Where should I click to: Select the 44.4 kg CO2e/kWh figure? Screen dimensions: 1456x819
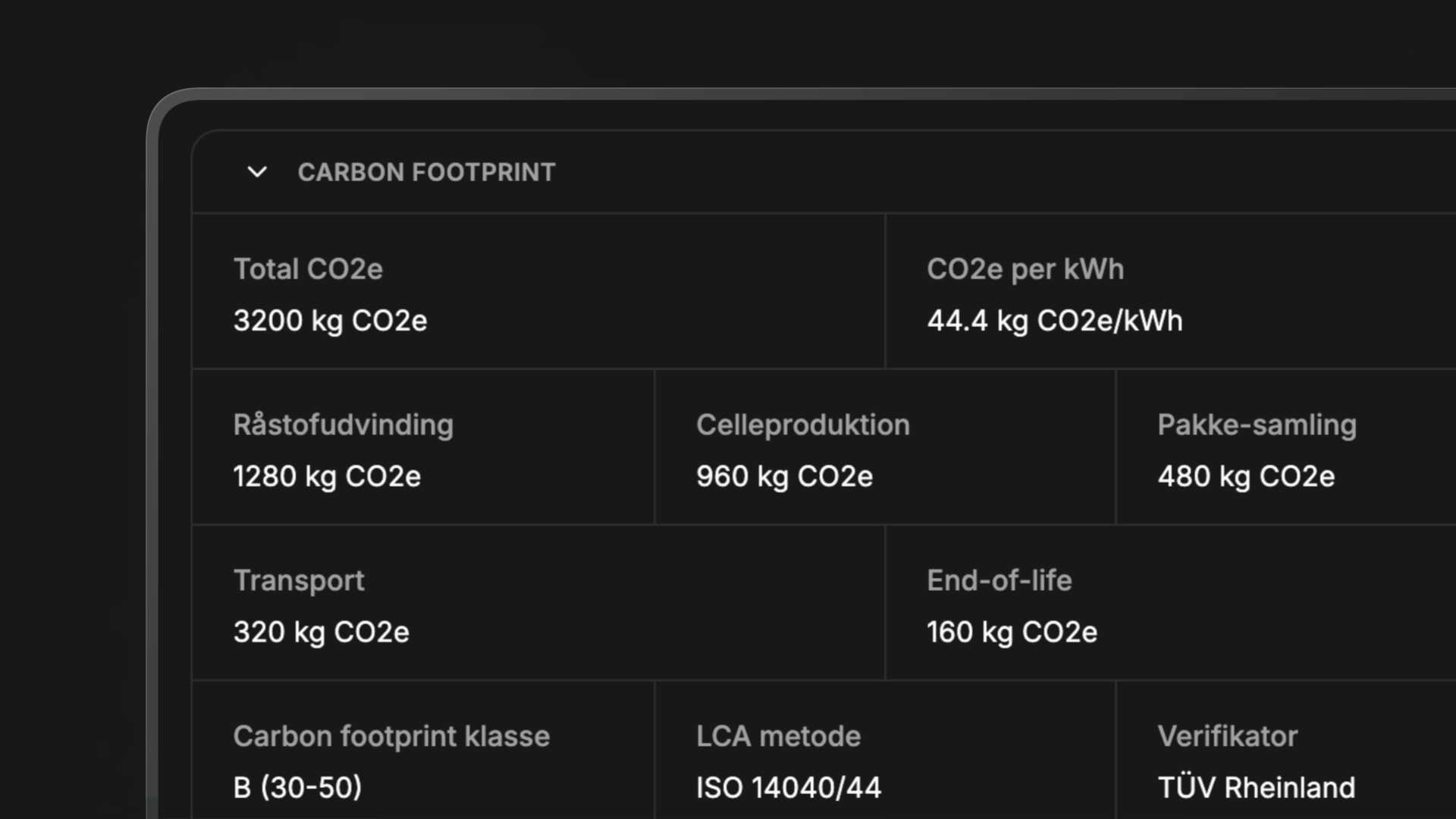1055,320
